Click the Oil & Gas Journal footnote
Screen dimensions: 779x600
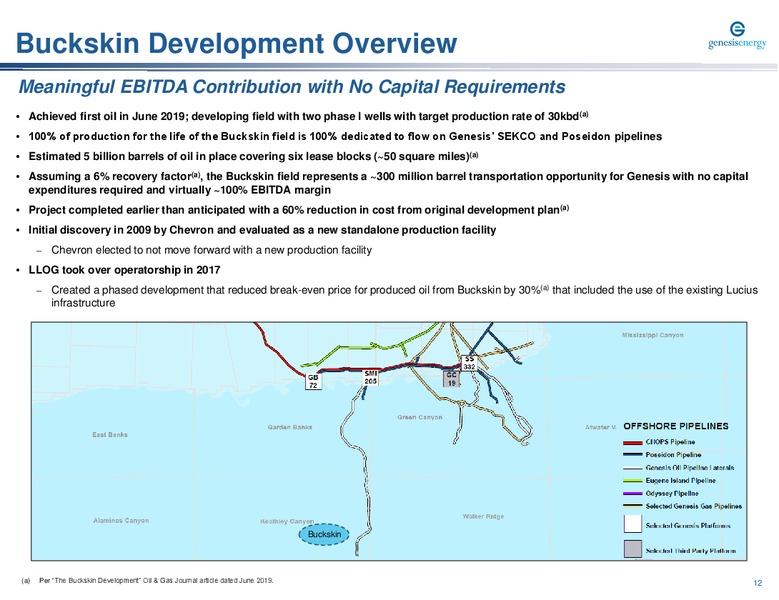[148, 580]
